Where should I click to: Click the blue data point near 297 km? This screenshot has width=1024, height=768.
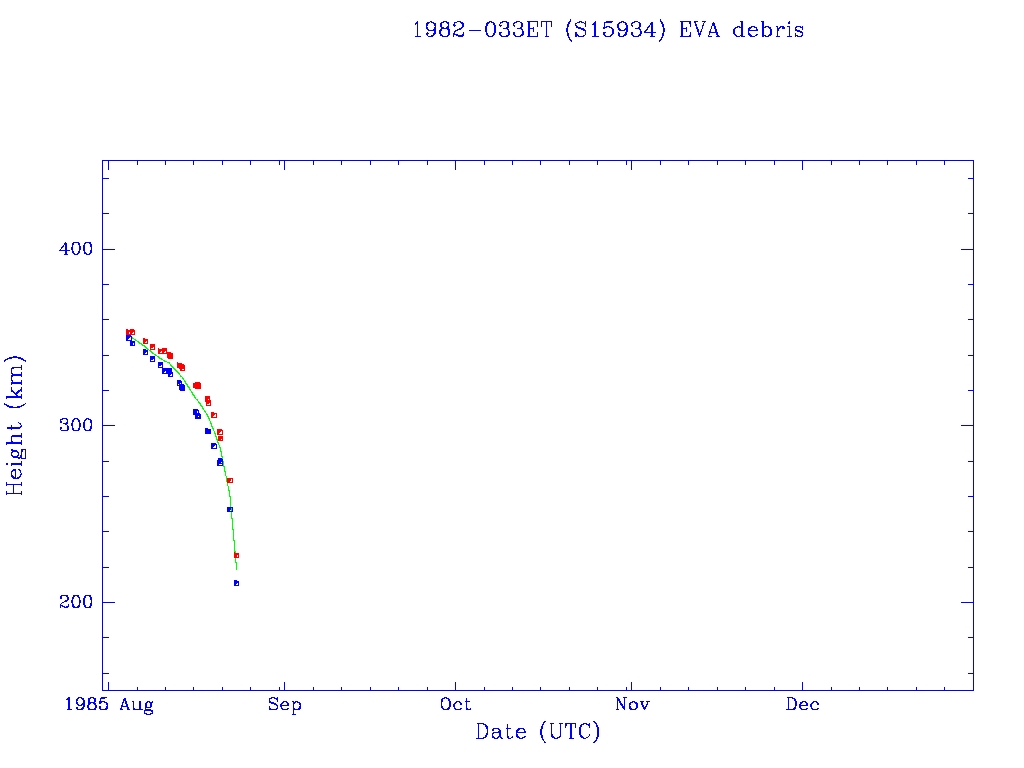(x=208, y=431)
